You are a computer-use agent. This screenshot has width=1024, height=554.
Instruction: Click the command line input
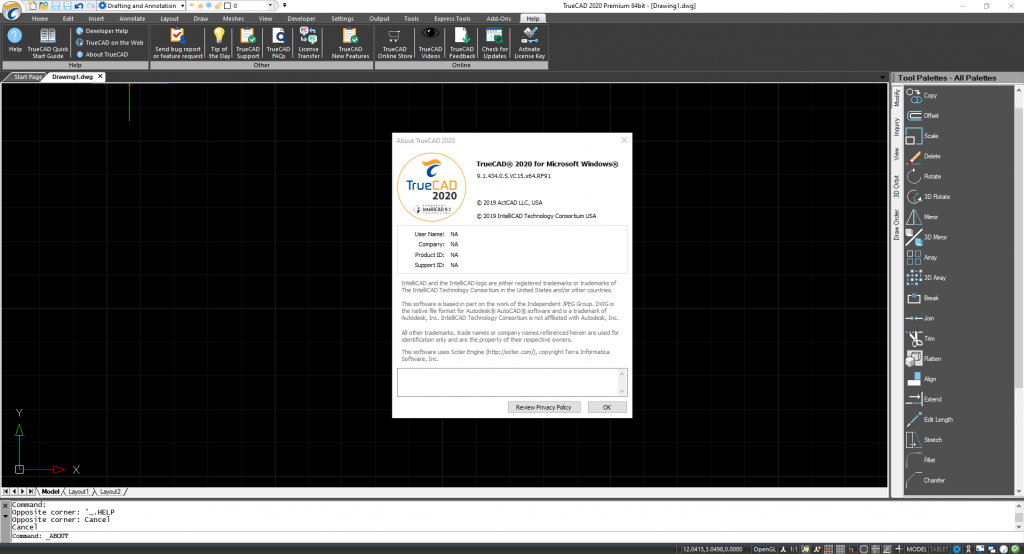[x=509, y=536]
